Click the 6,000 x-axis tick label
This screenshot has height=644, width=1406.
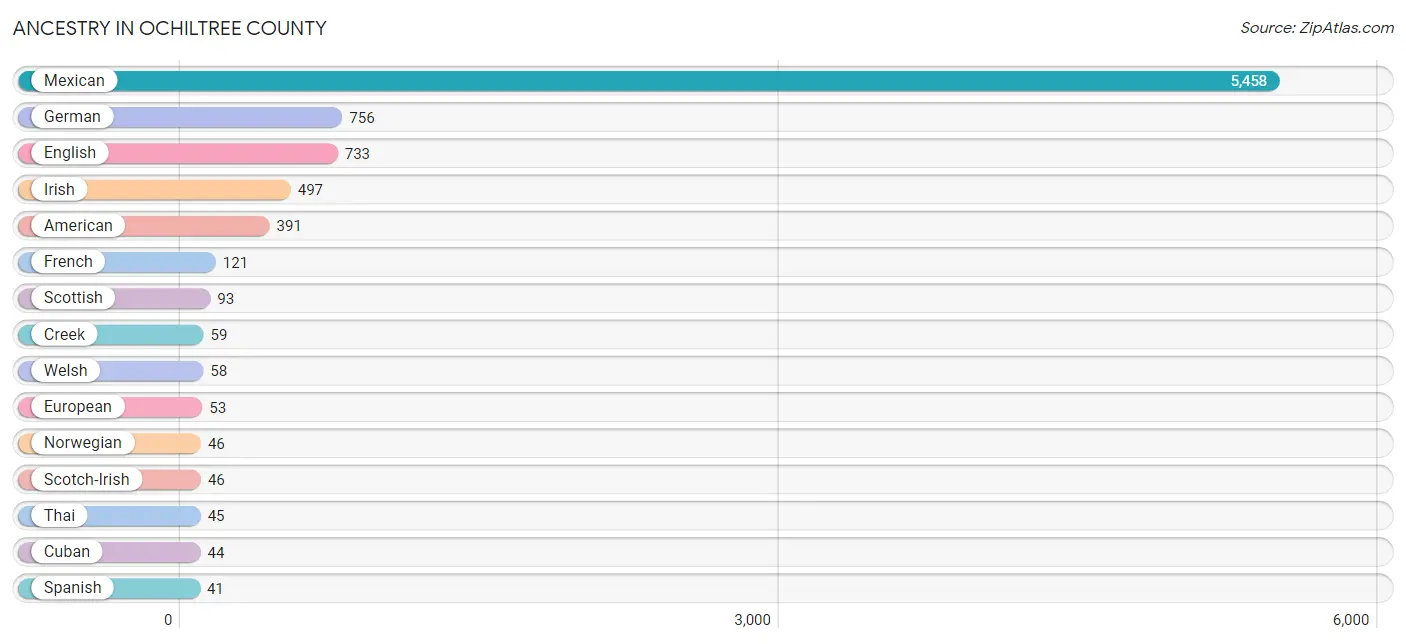coord(1350,620)
